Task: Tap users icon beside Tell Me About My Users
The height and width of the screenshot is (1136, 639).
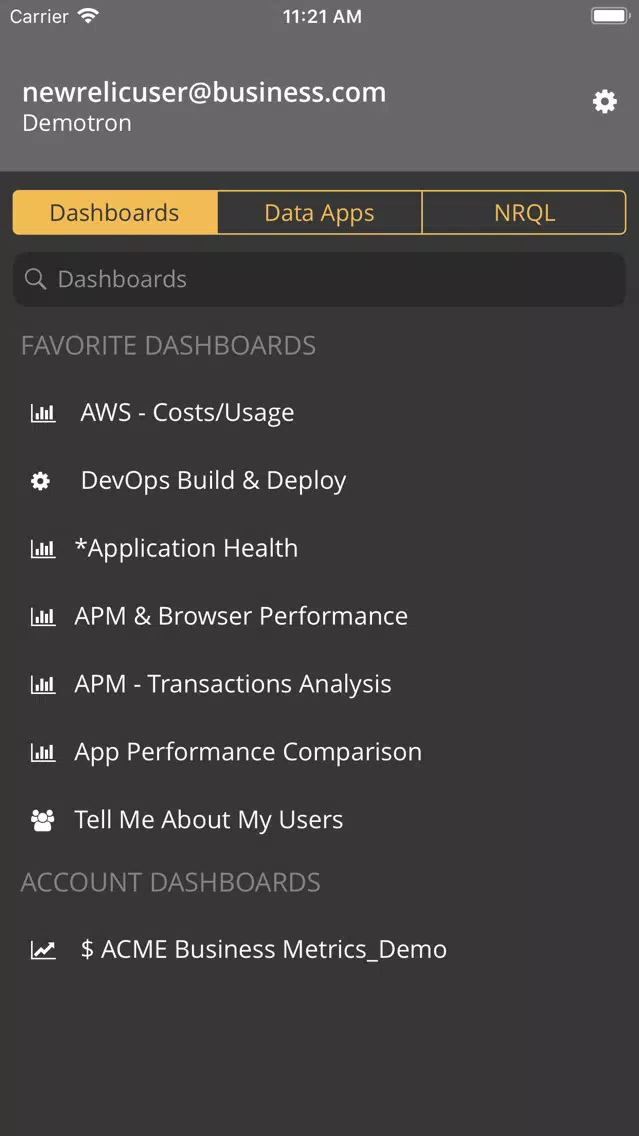Action: 43,820
